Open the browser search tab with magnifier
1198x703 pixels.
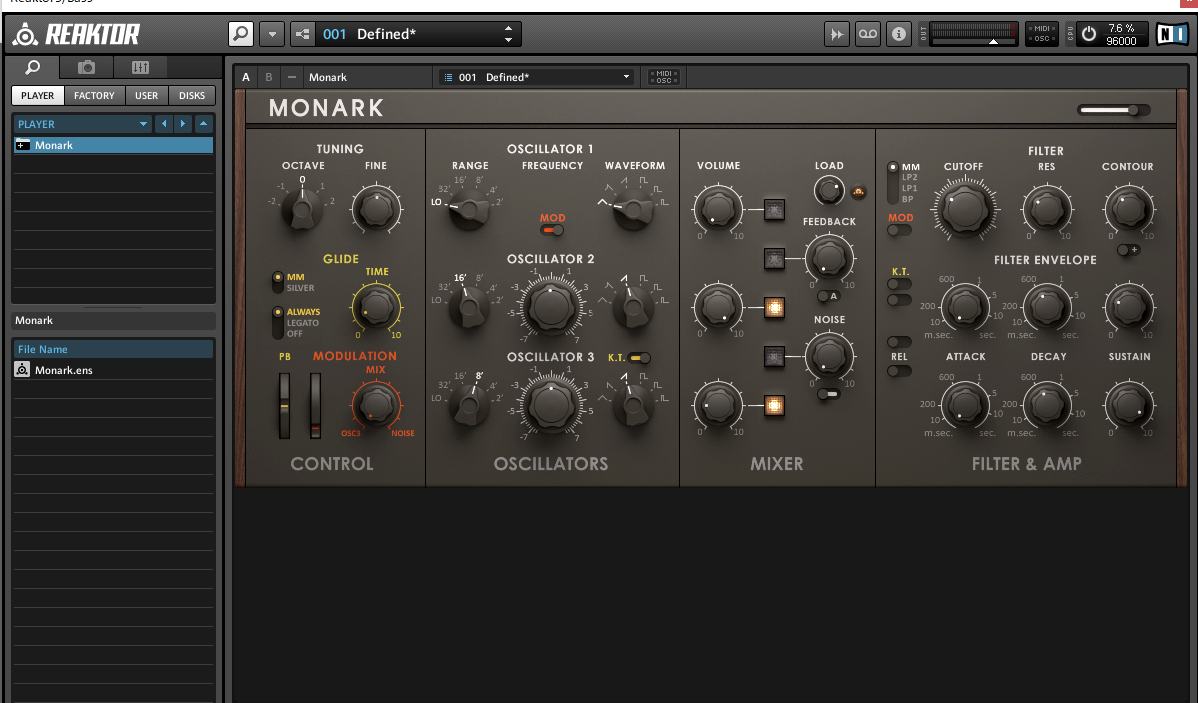tap(33, 67)
